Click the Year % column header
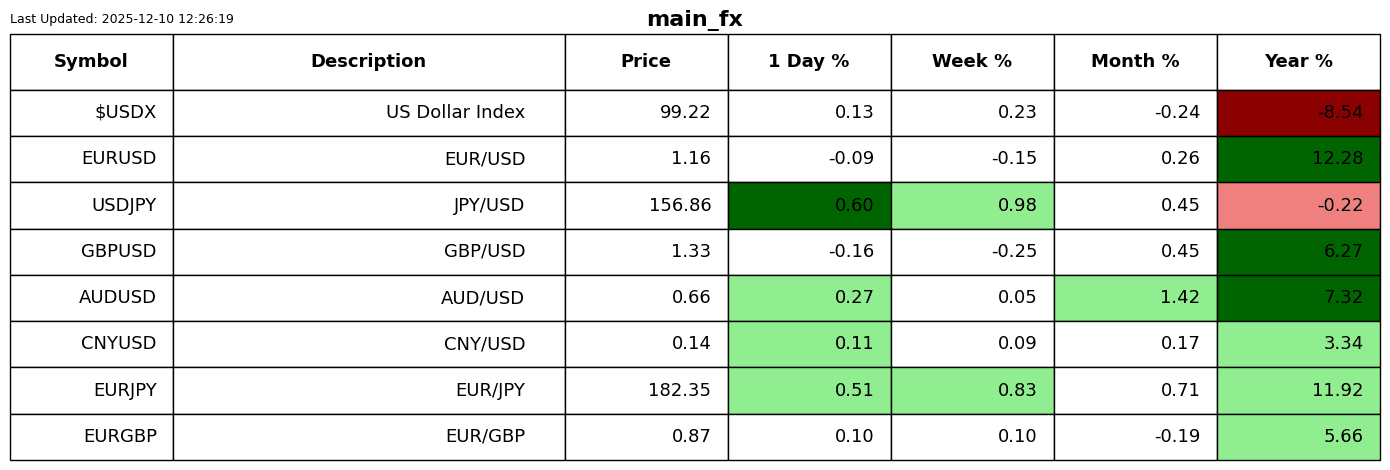Screen dimensions: 1390x470 pyautogui.click(x=1298, y=62)
